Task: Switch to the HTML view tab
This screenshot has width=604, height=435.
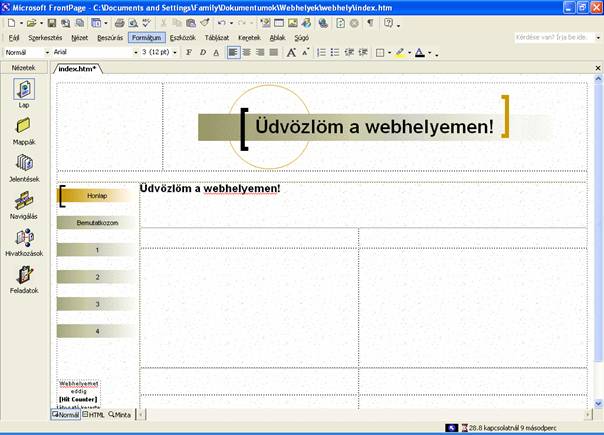Action: point(94,414)
